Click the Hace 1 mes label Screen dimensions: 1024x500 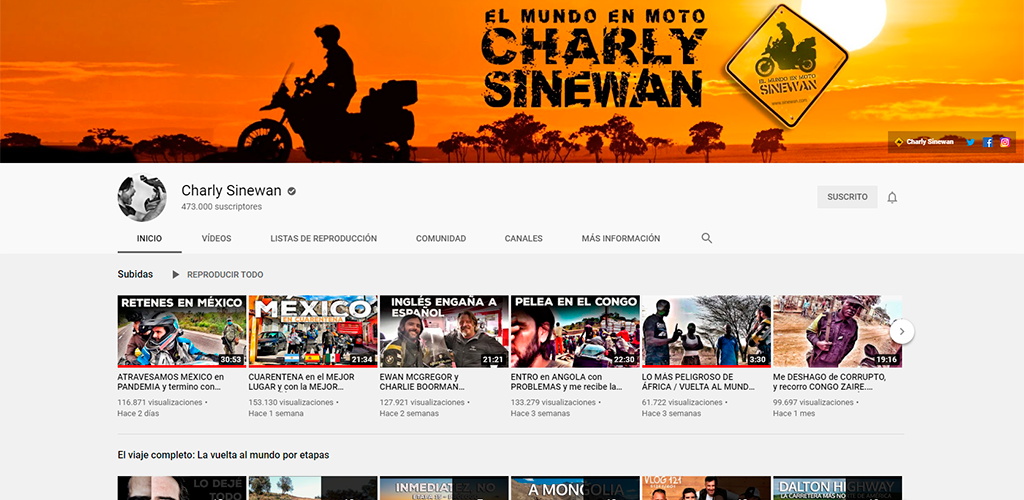(794, 414)
